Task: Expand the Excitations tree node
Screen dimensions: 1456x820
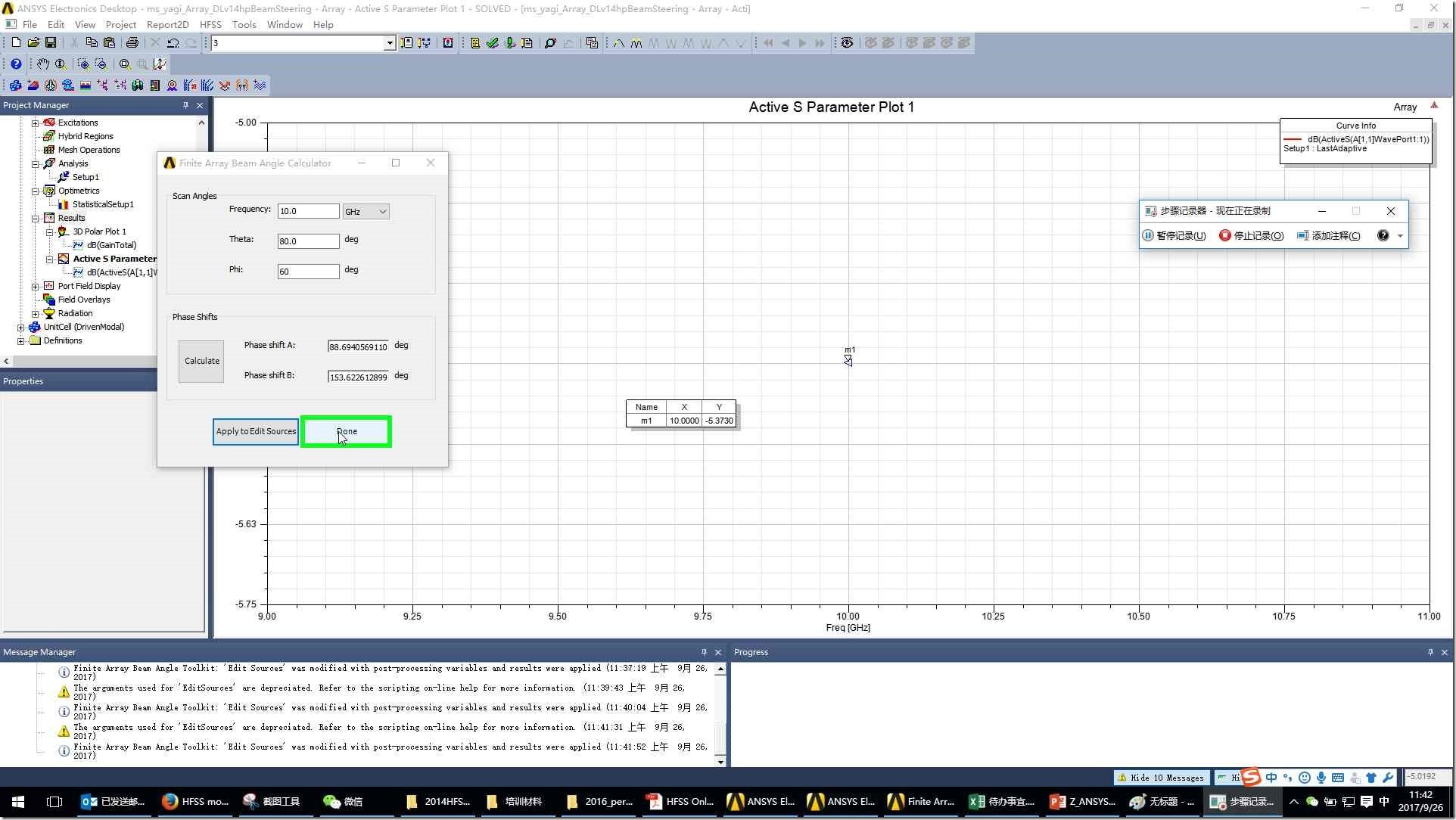Action: [35, 123]
